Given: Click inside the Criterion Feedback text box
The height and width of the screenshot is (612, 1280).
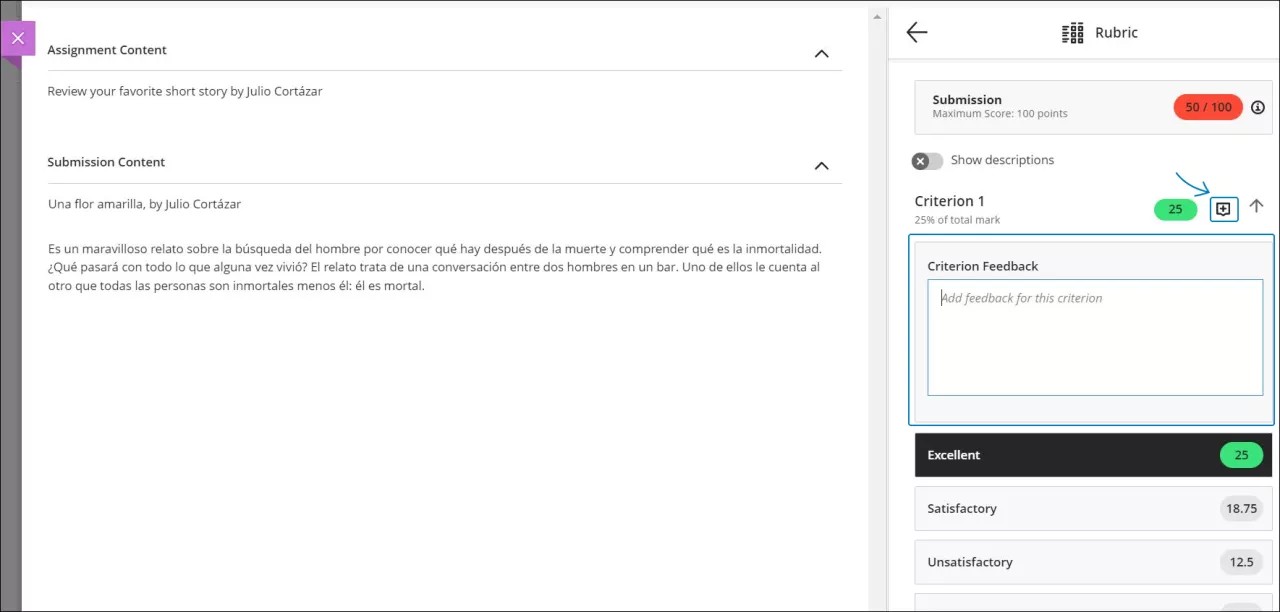Looking at the screenshot, I should coord(1094,337).
